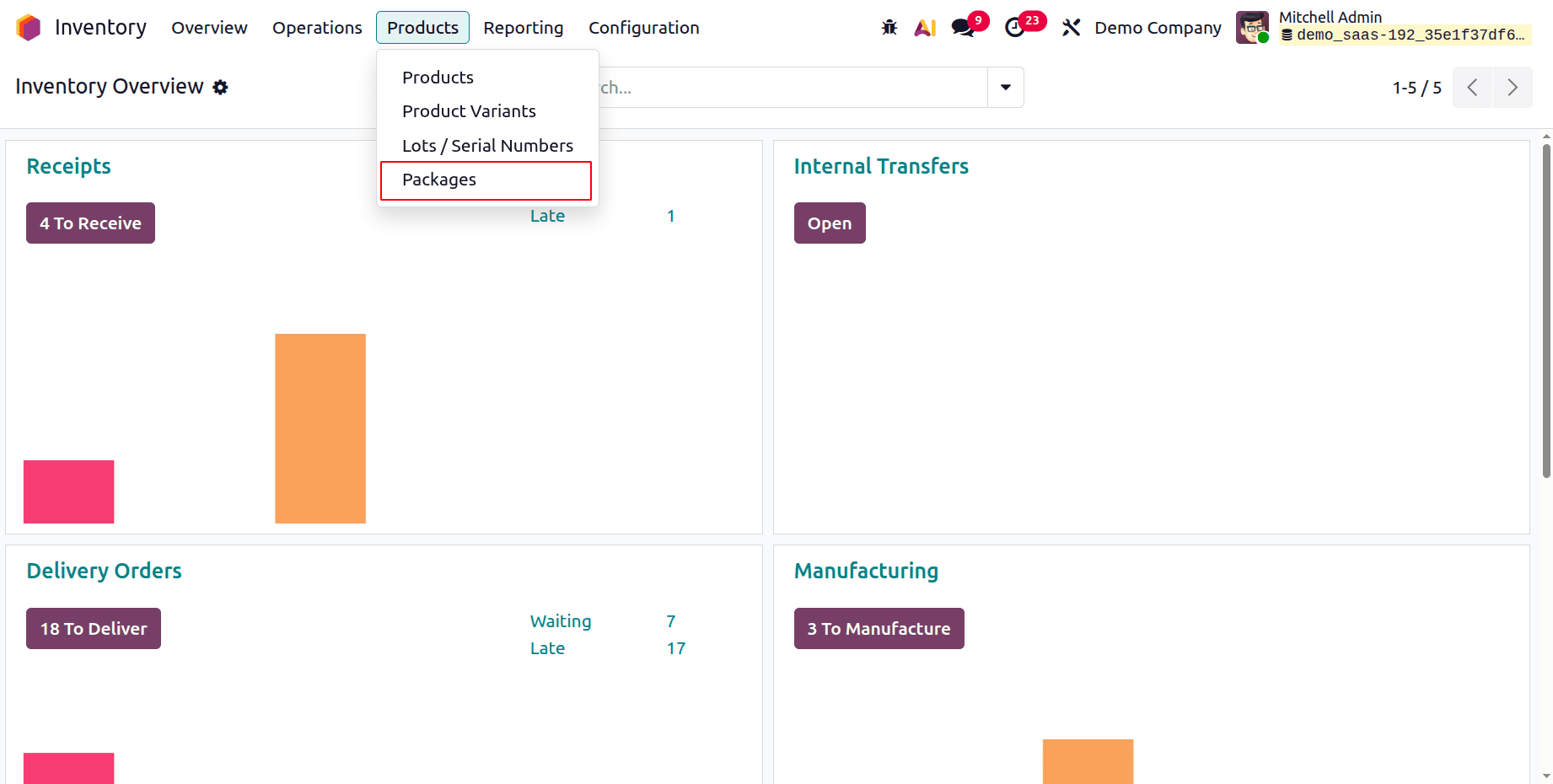Screen dimensions: 1553x784
Task: Click the orange bar in Receipts chart
Action: pyautogui.click(x=320, y=427)
